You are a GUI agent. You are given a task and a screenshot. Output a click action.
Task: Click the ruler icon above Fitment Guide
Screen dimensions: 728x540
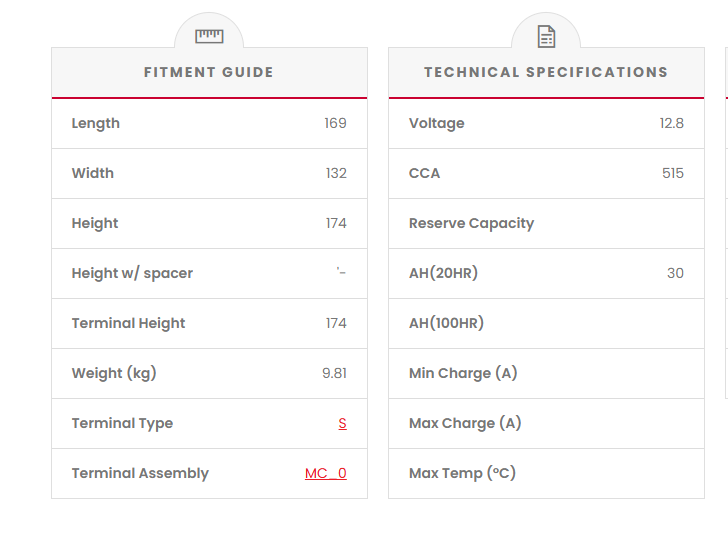click(209, 36)
